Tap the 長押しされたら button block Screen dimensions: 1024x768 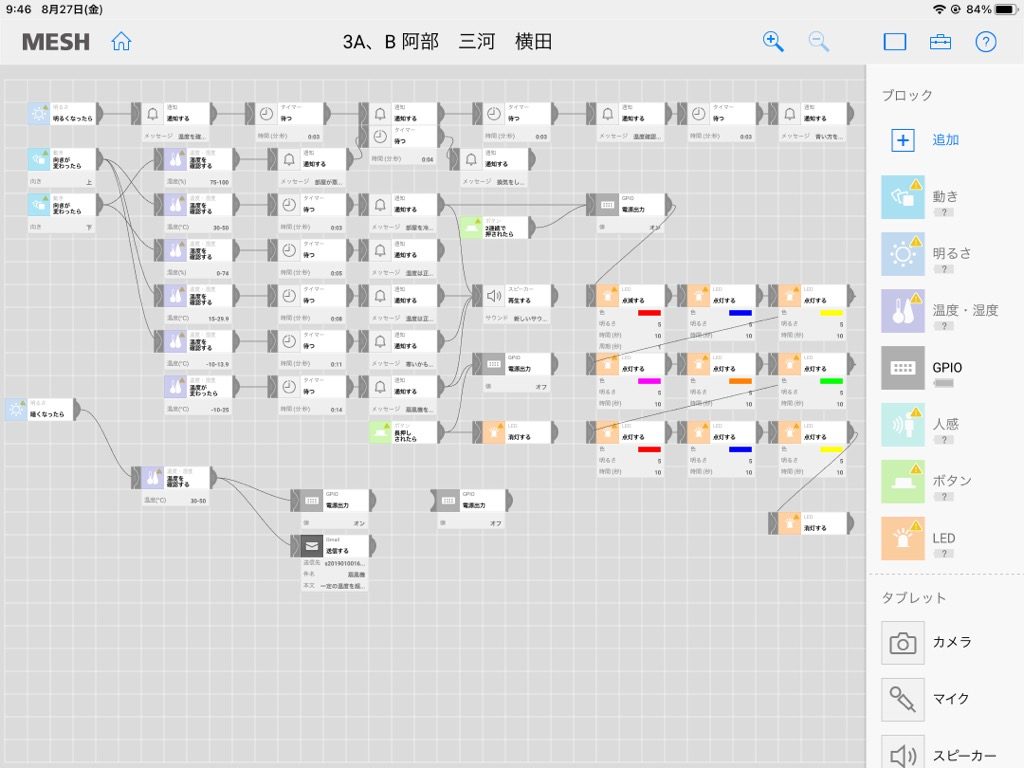click(407, 432)
